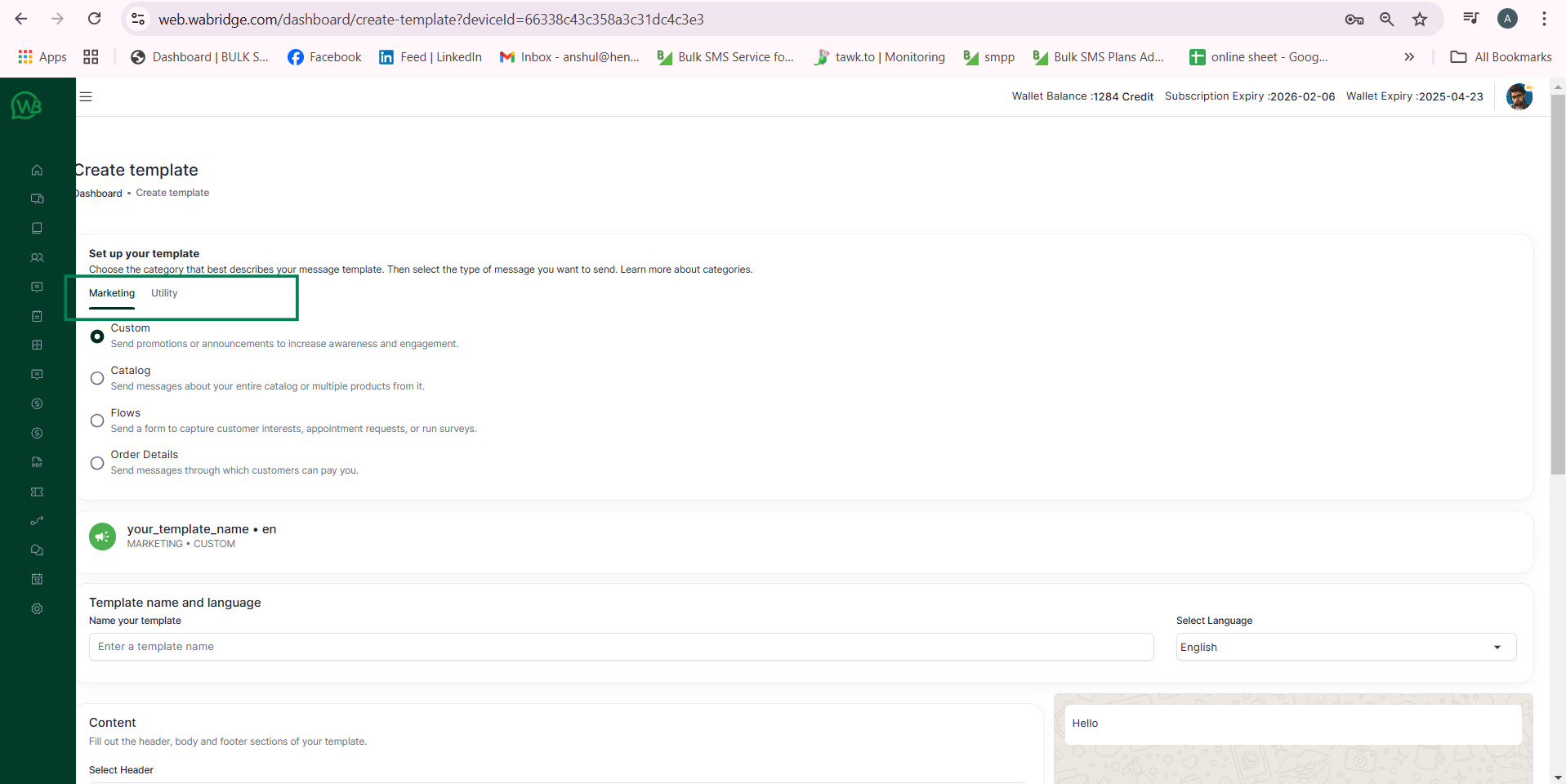Screen dimensions: 1566x784
Task: Select the Catalog radio option
Action: click(x=97, y=378)
